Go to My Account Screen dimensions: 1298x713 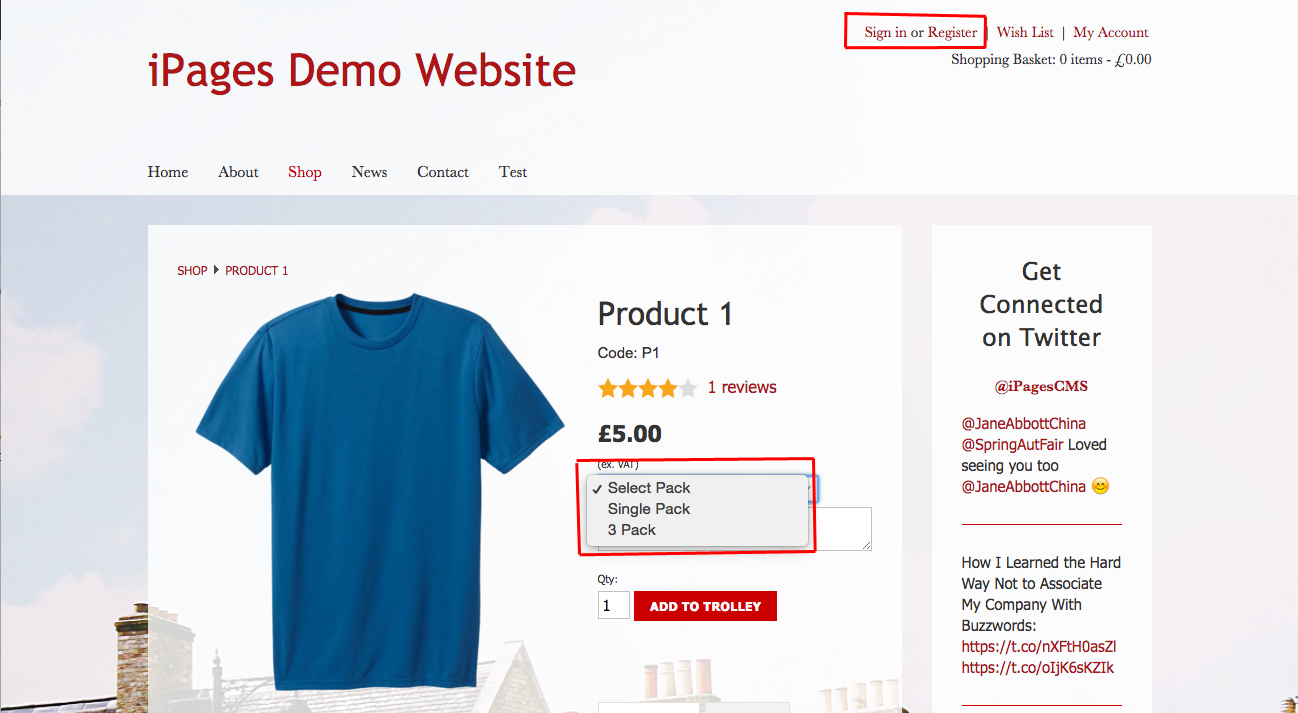[x=1110, y=32]
